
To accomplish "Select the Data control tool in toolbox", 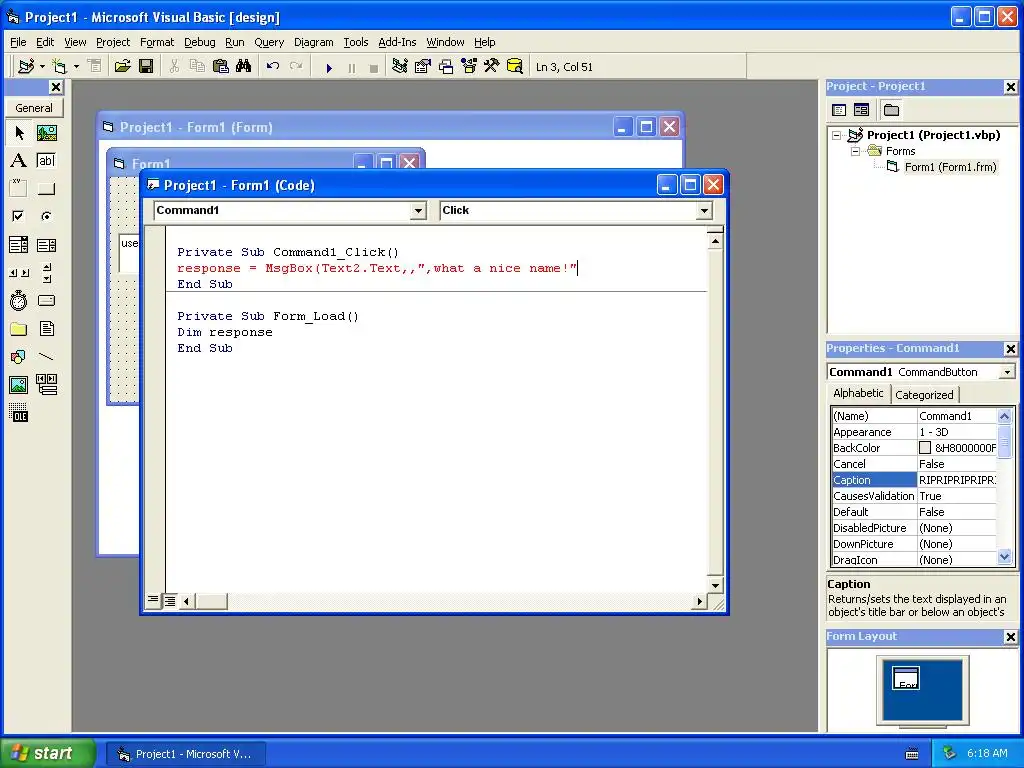I will pyautogui.click(x=46, y=385).
